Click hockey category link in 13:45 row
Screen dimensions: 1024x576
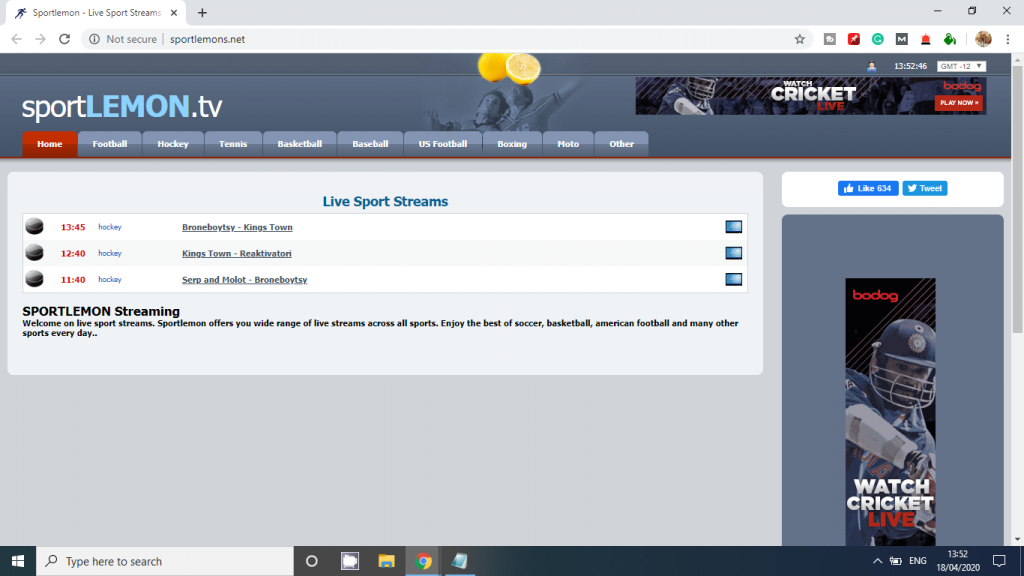[110, 227]
